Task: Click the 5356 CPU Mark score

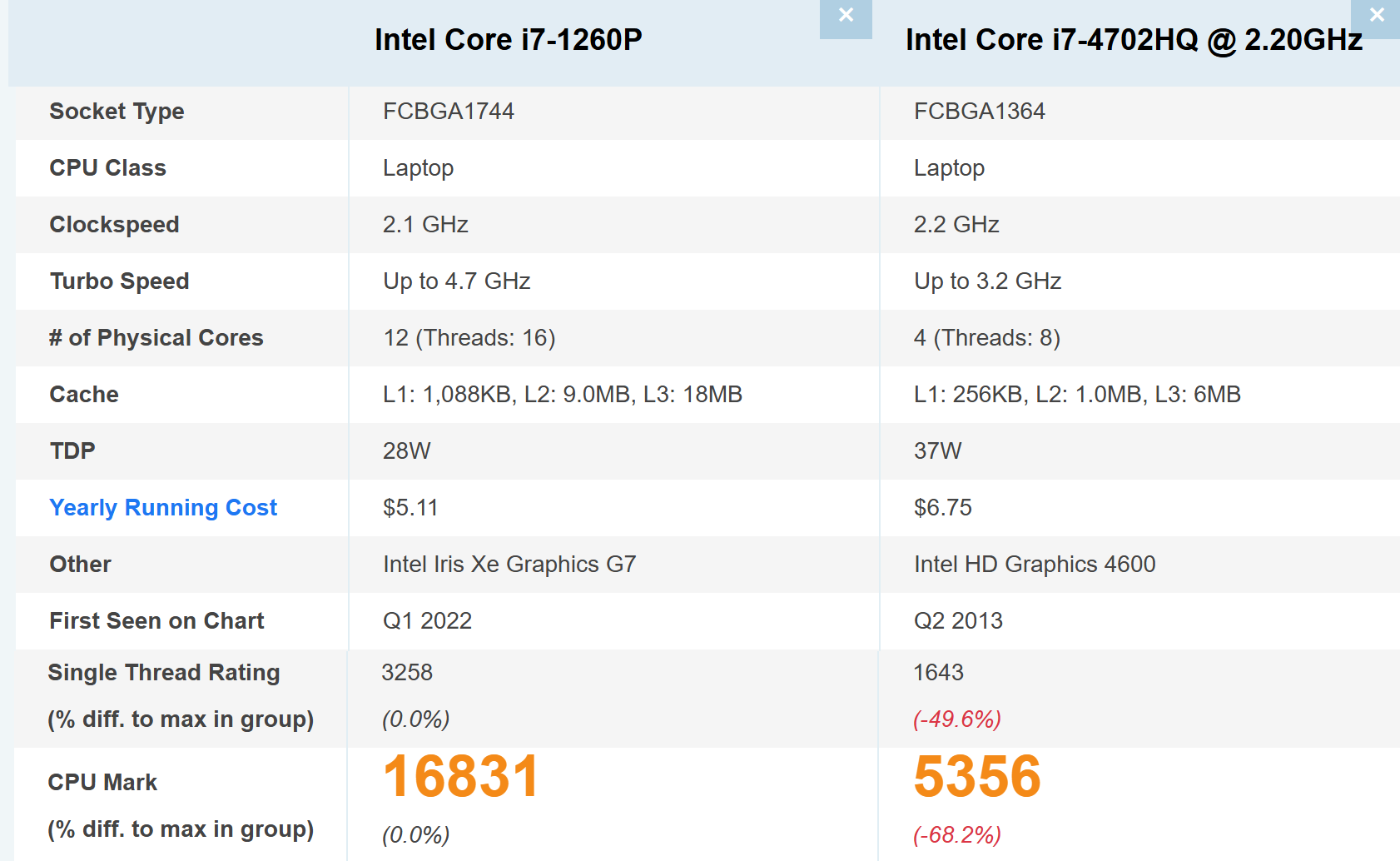Action: [x=977, y=776]
